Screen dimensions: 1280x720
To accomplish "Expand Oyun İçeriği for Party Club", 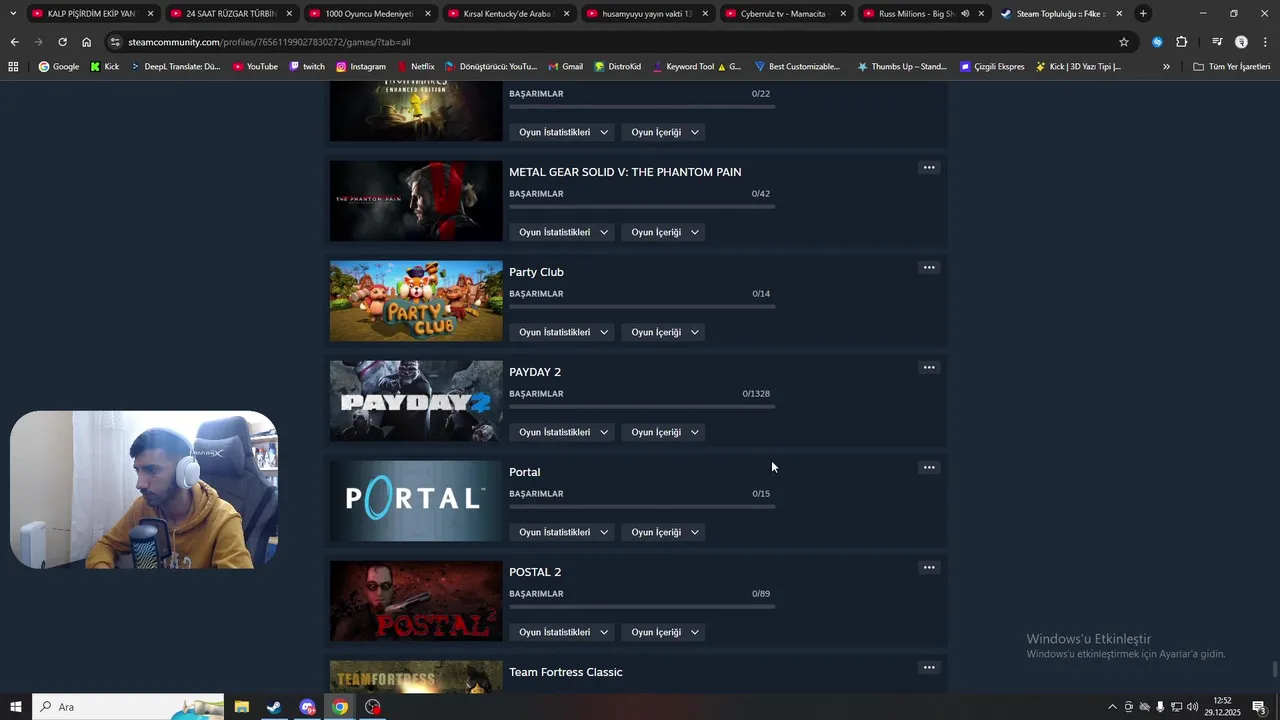I will click(664, 332).
